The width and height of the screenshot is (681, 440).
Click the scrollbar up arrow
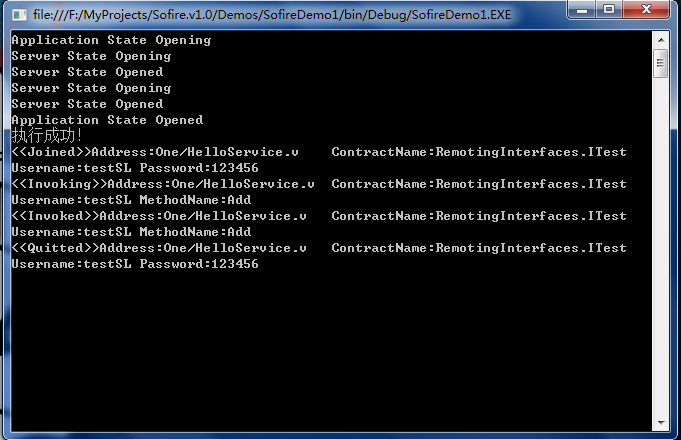tap(660, 39)
